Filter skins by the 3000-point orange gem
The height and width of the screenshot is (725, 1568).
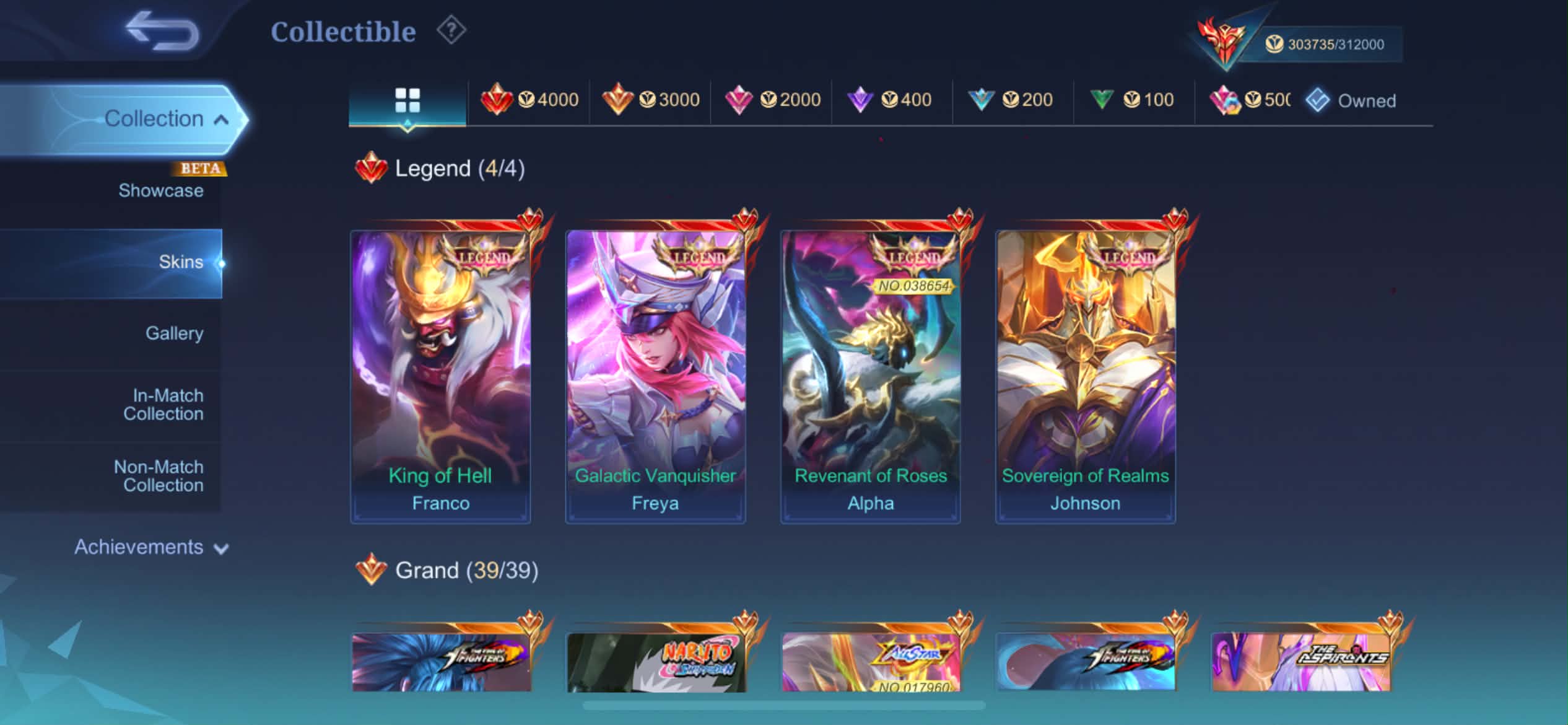(x=651, y=100)
